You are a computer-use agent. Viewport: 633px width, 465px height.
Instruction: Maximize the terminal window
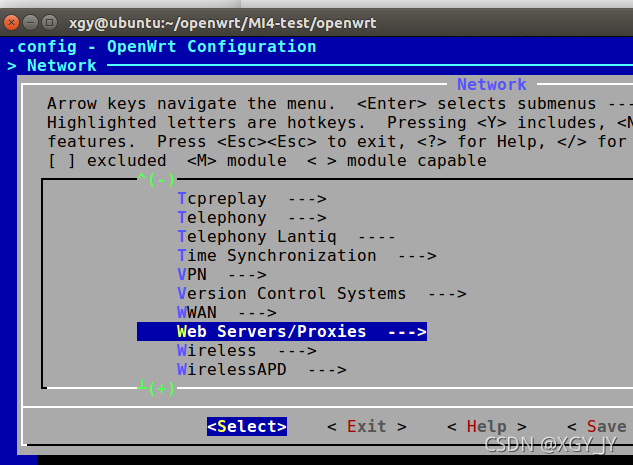49,22
